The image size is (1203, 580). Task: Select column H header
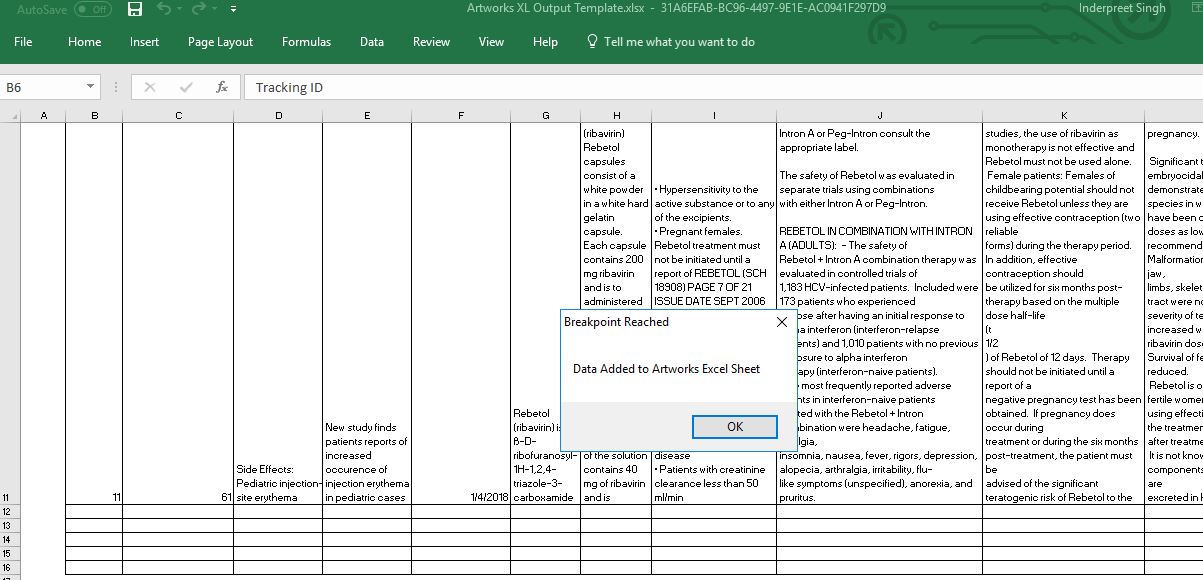pos(616,116)
